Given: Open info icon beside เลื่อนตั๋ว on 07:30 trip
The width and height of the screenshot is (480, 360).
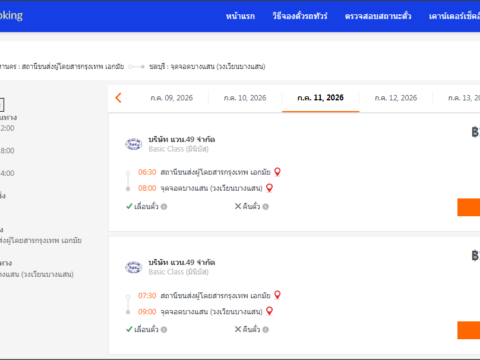Looking at the screenshot, I should click(x=164, y=330).
